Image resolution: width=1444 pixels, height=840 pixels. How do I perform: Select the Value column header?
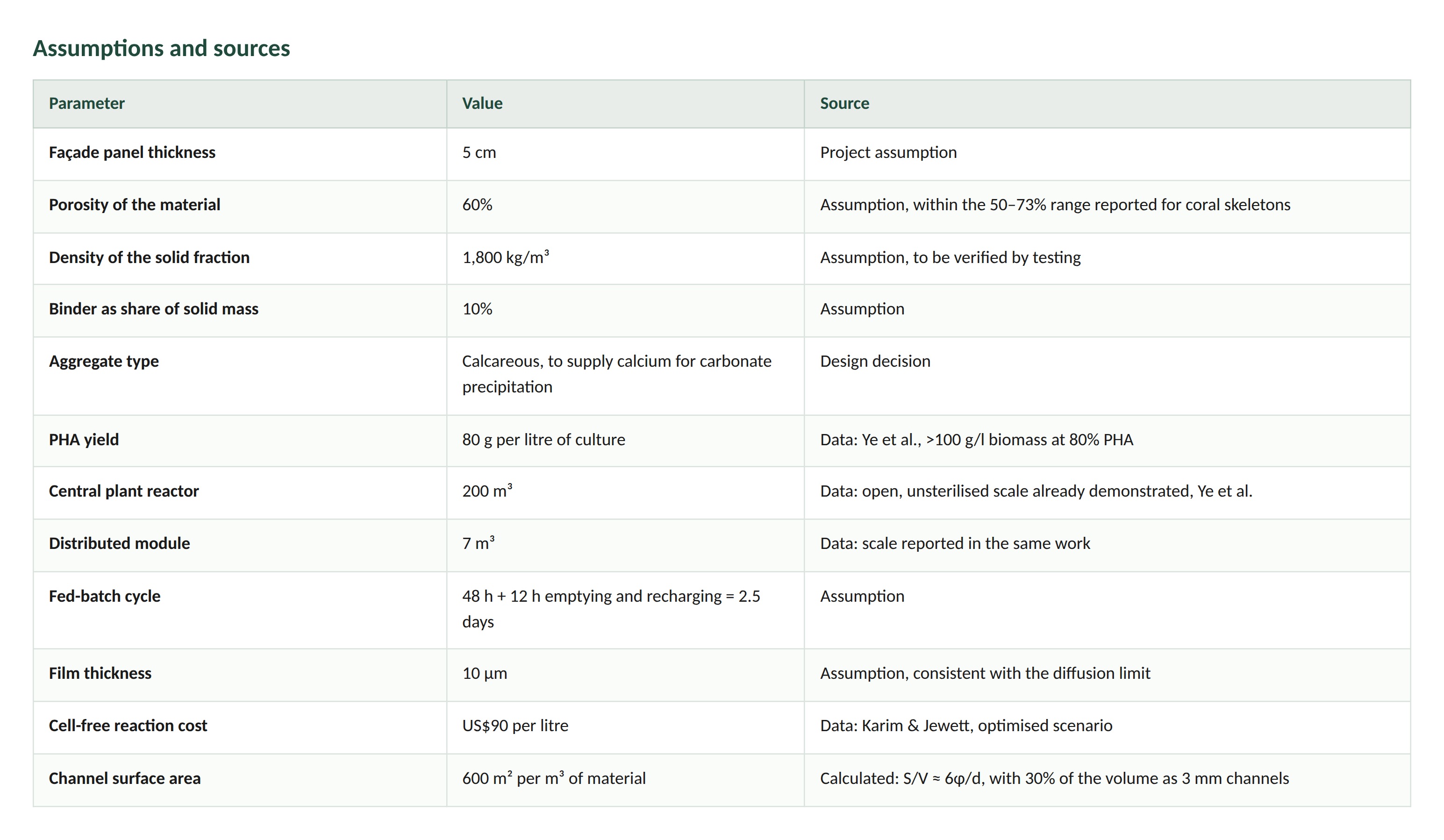[x=482, y=103]
